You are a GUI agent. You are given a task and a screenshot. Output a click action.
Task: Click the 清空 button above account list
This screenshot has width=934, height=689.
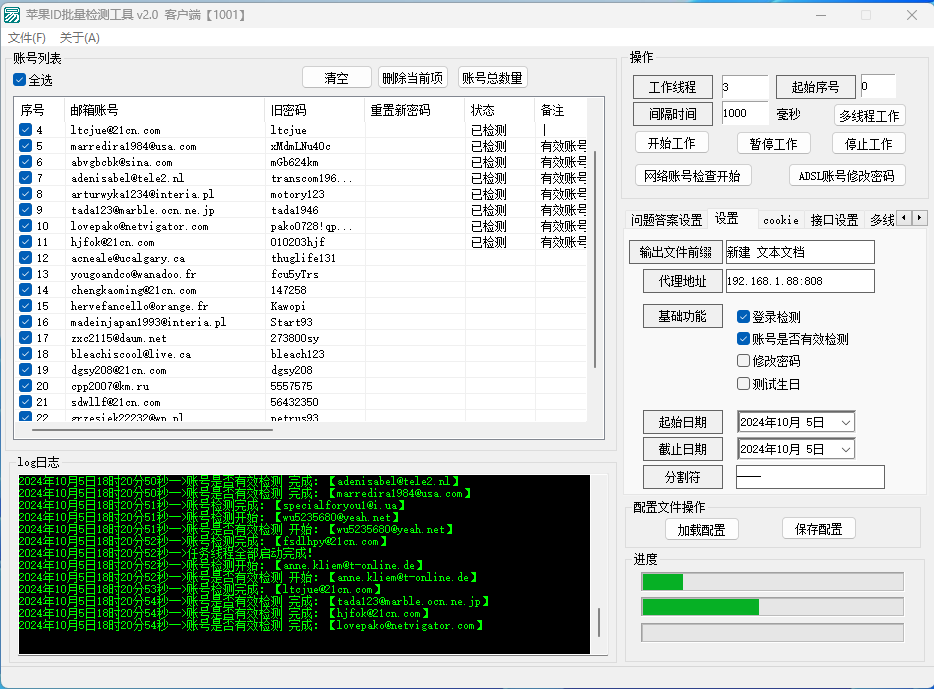(x=336, y=78)
